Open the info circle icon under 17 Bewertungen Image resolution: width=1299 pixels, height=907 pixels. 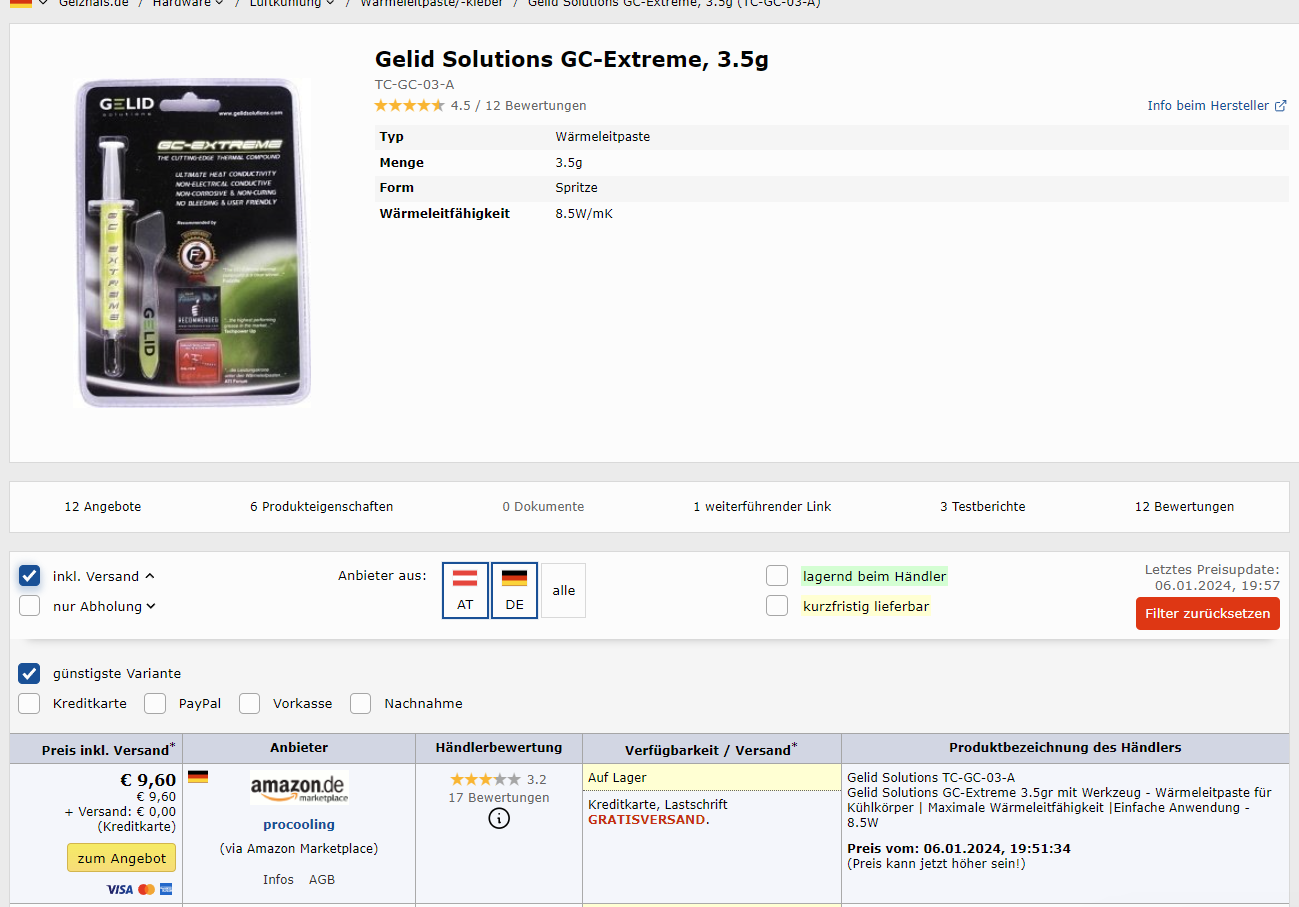(x=499, y=819)
